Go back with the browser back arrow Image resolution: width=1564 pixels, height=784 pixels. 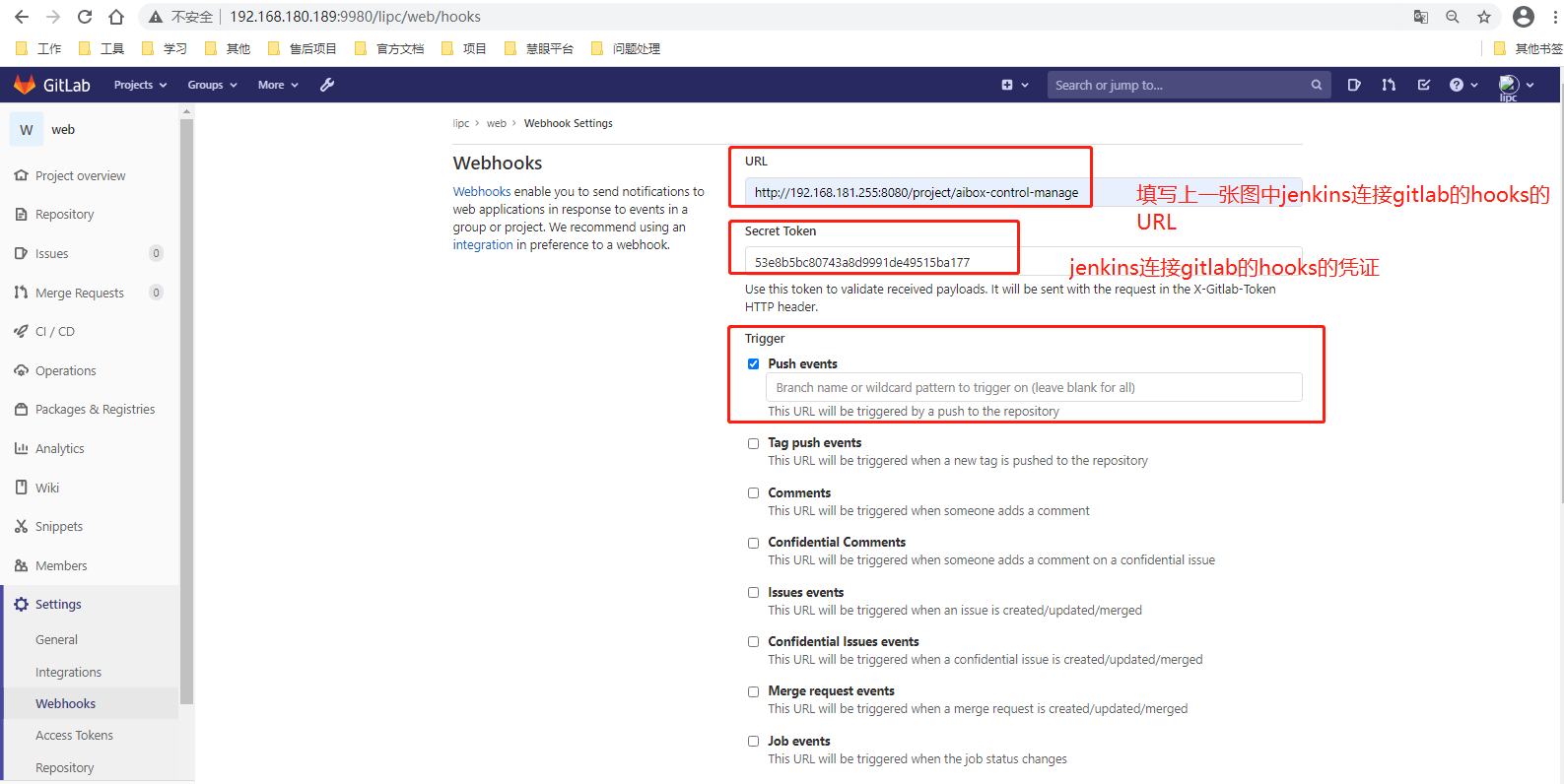pyautogui.click(x=22, y=17)
